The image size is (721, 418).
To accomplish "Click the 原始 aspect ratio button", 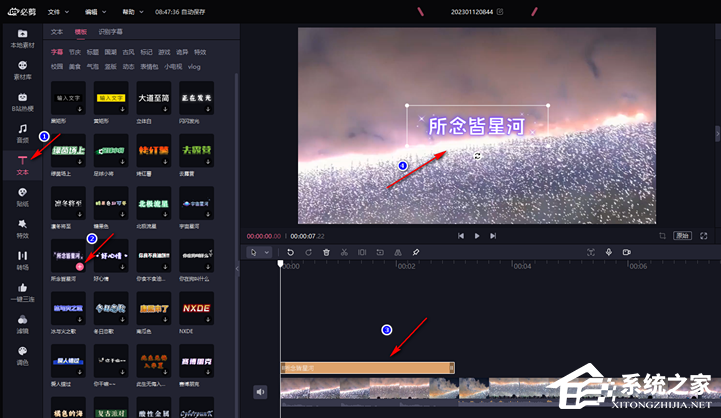I will coord(682,236).
